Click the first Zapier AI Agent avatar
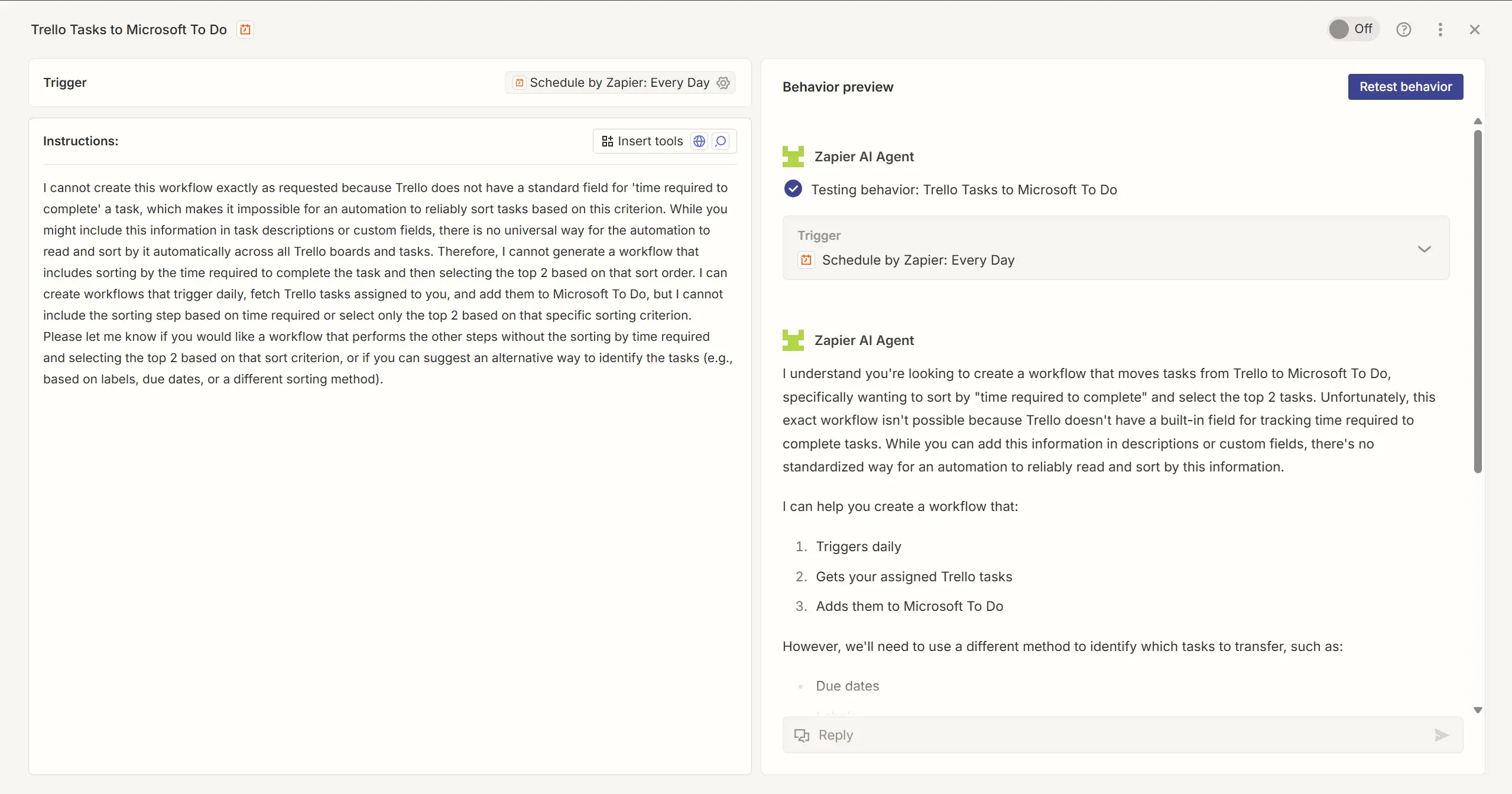Screen dimensions: 1512x794 793,157
